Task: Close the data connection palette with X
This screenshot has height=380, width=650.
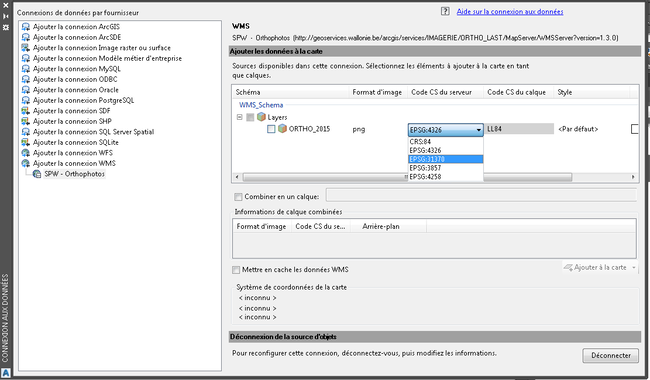Action: [6, 5]
